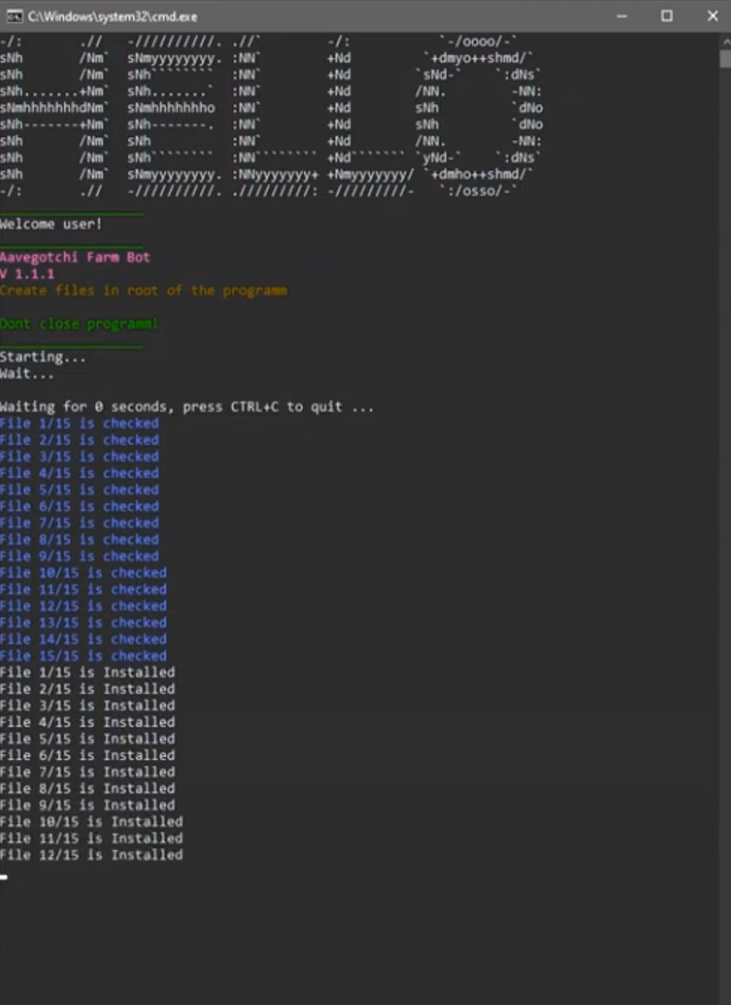Click 'File 12/15 is Installed' line
Screen dimensions: 731x1005
pyautogui.click(x=92, y=856)
